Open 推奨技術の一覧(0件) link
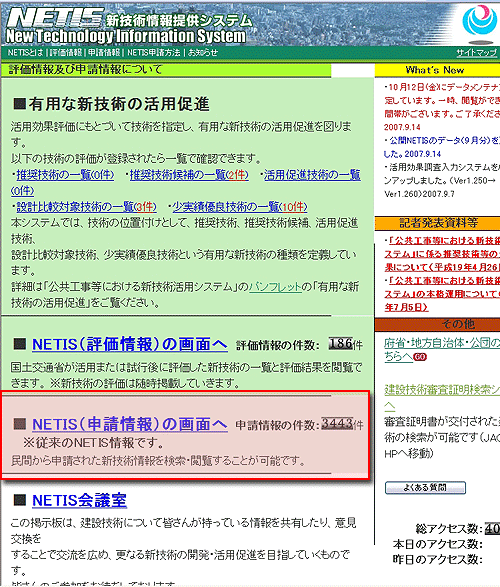The width and height of the screenshot is (500, 587). coord(65,175)
